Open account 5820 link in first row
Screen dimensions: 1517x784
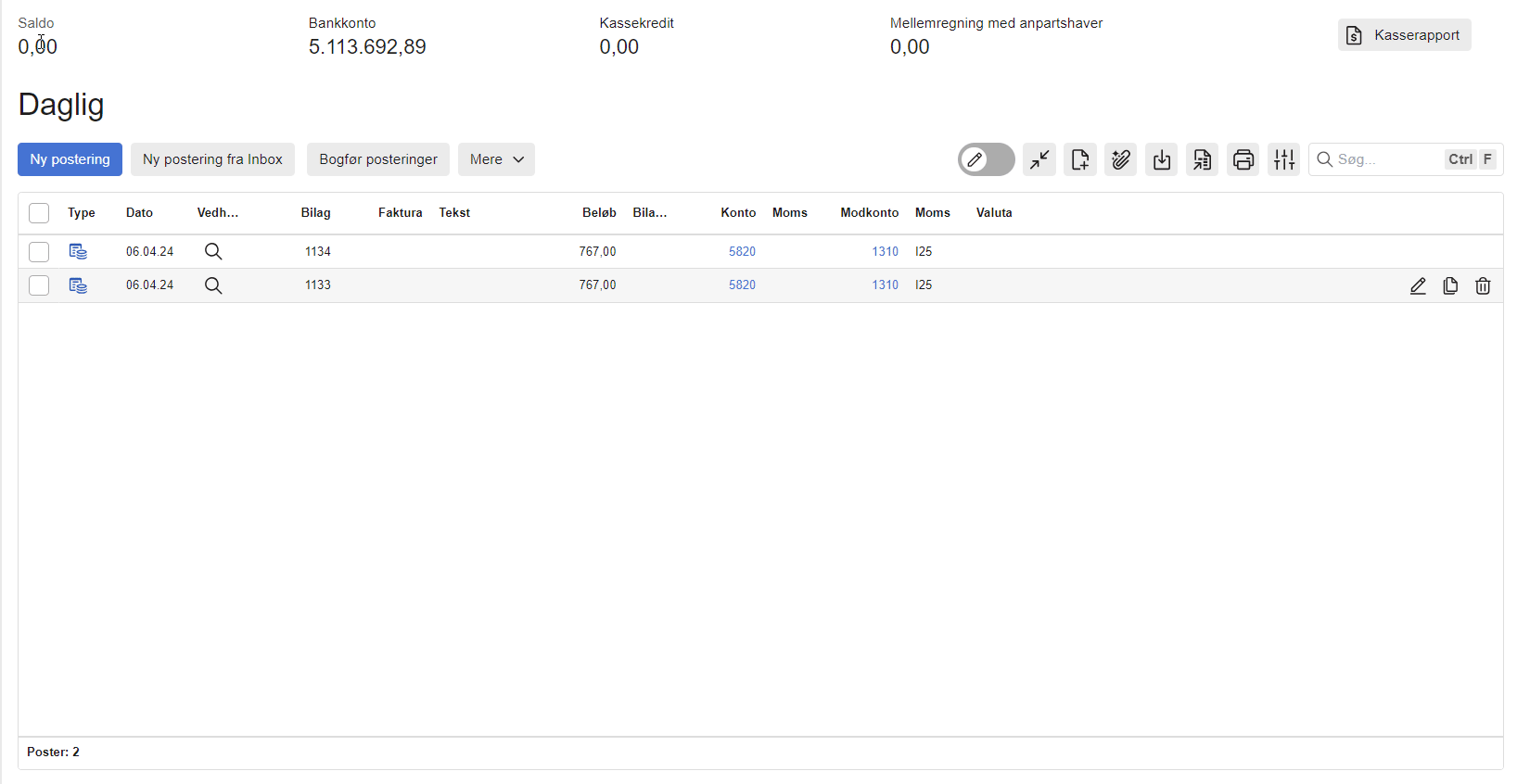[x=742, y=252]
